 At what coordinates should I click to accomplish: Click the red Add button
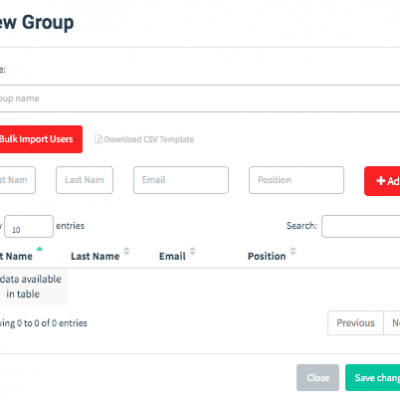point(382,181)
